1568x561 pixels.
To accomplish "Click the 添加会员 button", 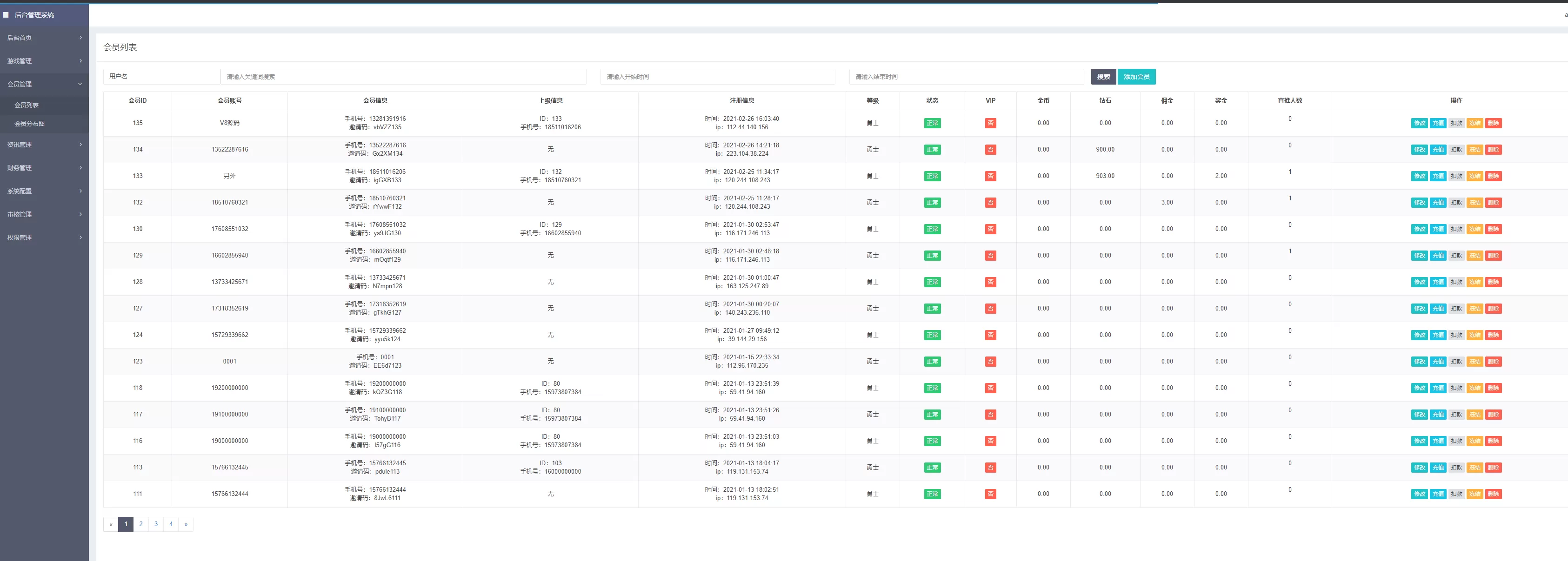I will click(1136, 77).
